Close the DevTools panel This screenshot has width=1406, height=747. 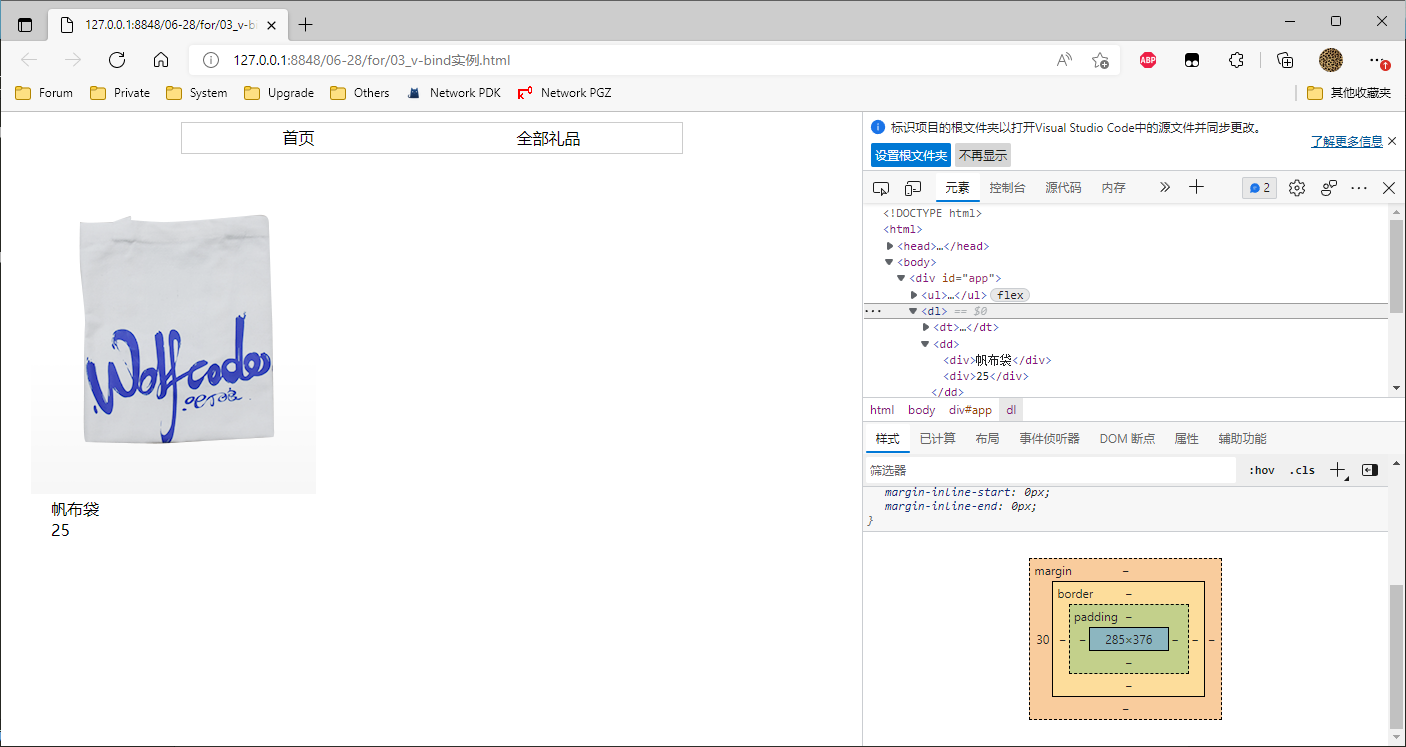1389,188
